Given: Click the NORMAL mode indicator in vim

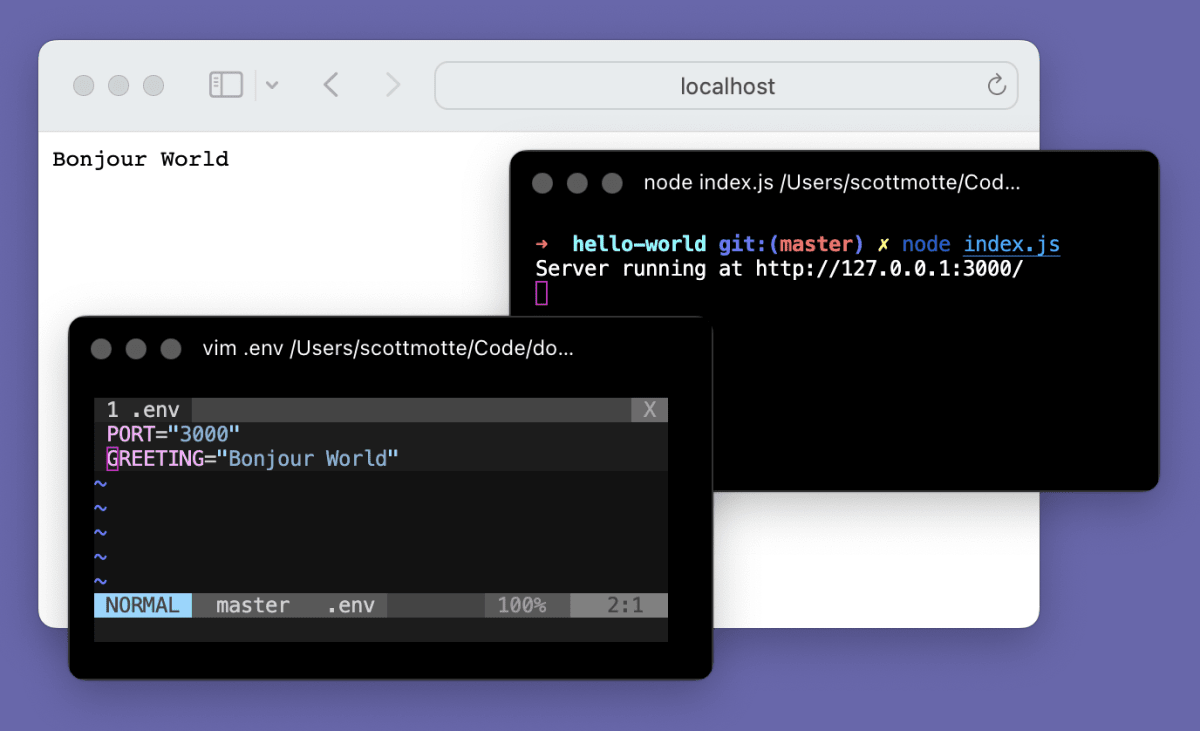Looking at the screenshot, I should click(x=143, y=605).
